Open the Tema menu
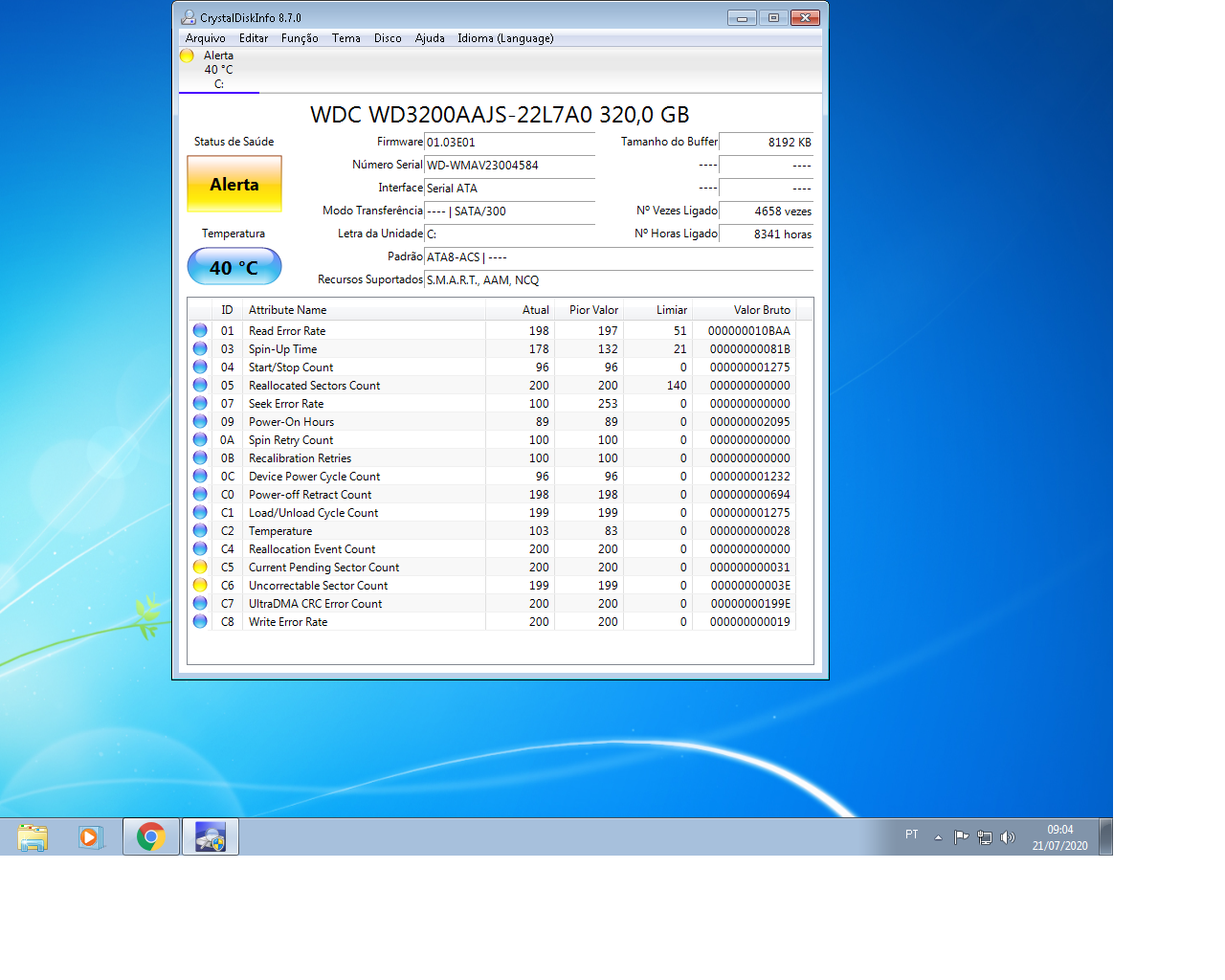The width and height of the screenshot is (1225, 980). [346, 38]
